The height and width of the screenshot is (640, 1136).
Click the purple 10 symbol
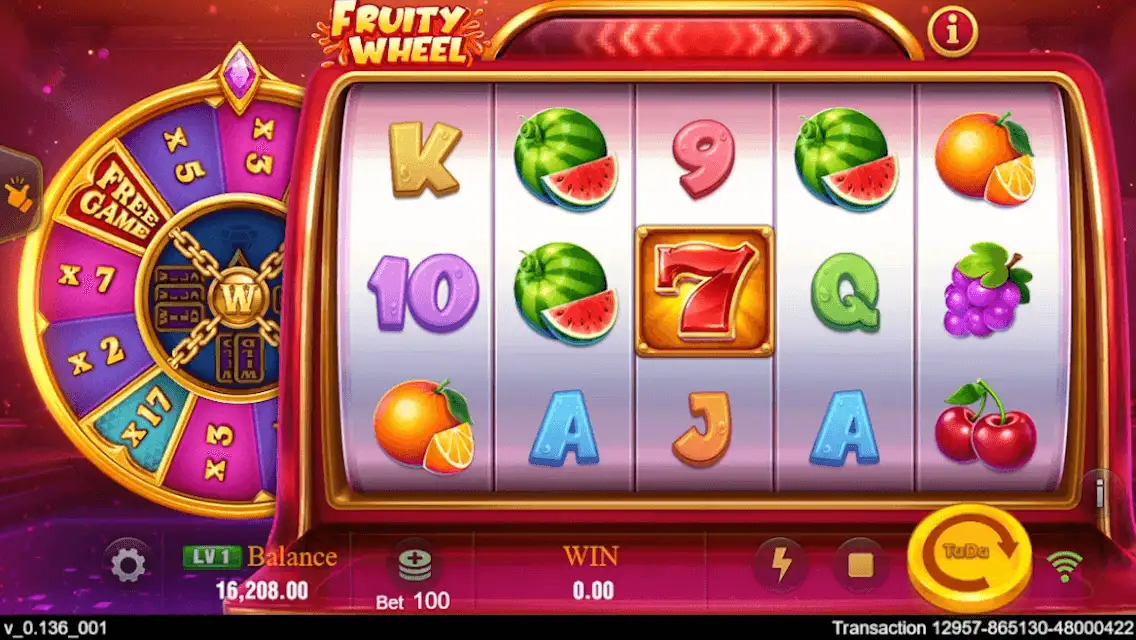[423, 293]
